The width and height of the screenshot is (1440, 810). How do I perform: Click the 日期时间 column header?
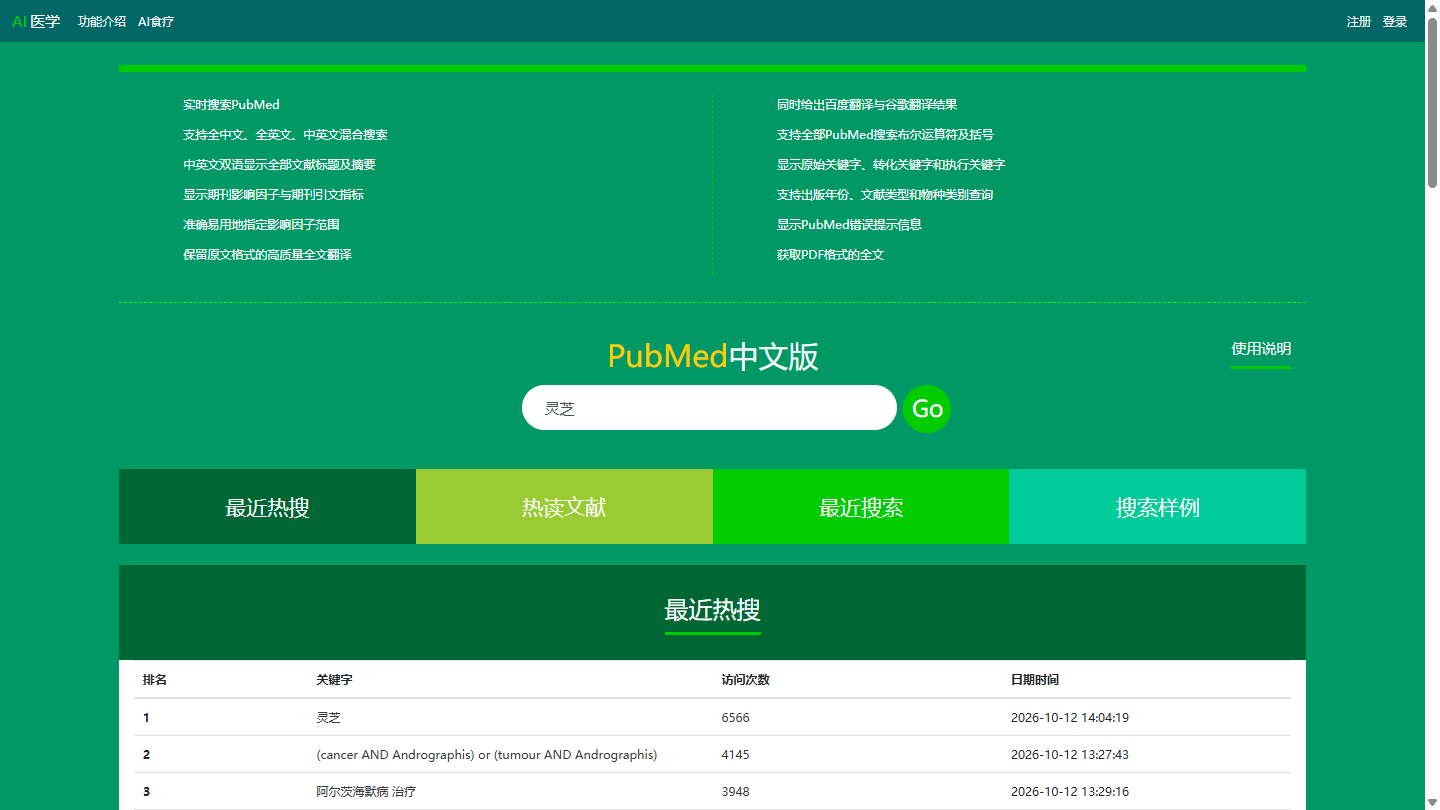tap(1035, 680)
